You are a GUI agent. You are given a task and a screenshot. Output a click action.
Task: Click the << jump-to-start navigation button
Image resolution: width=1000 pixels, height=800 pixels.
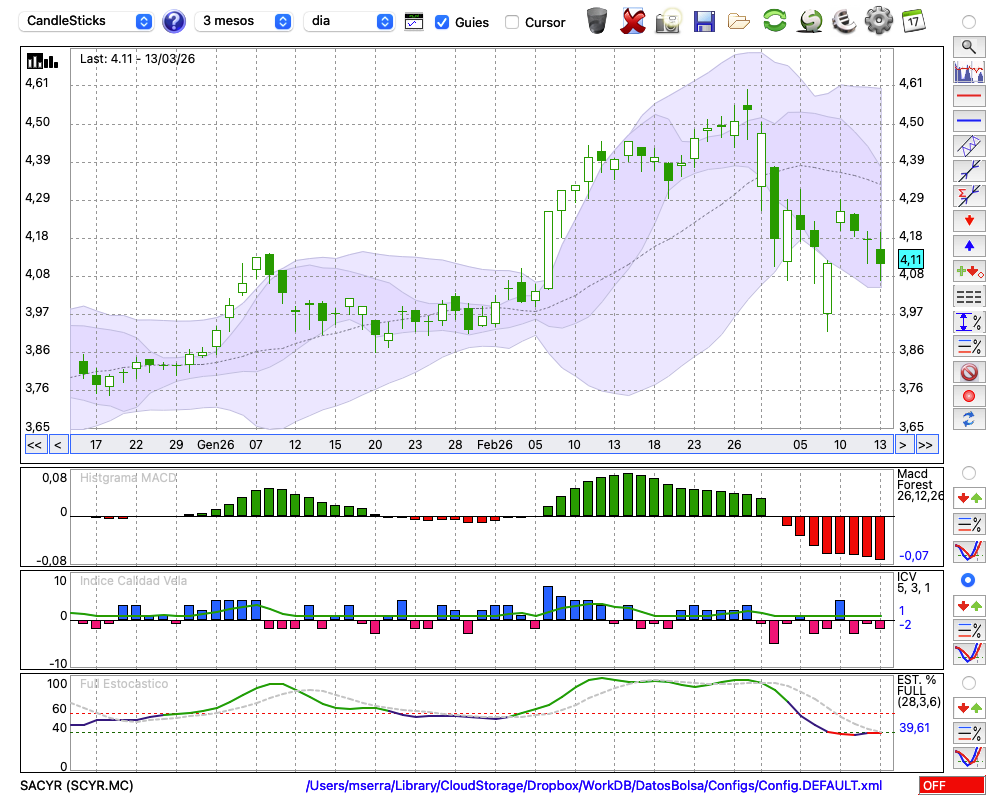(34, 444)
